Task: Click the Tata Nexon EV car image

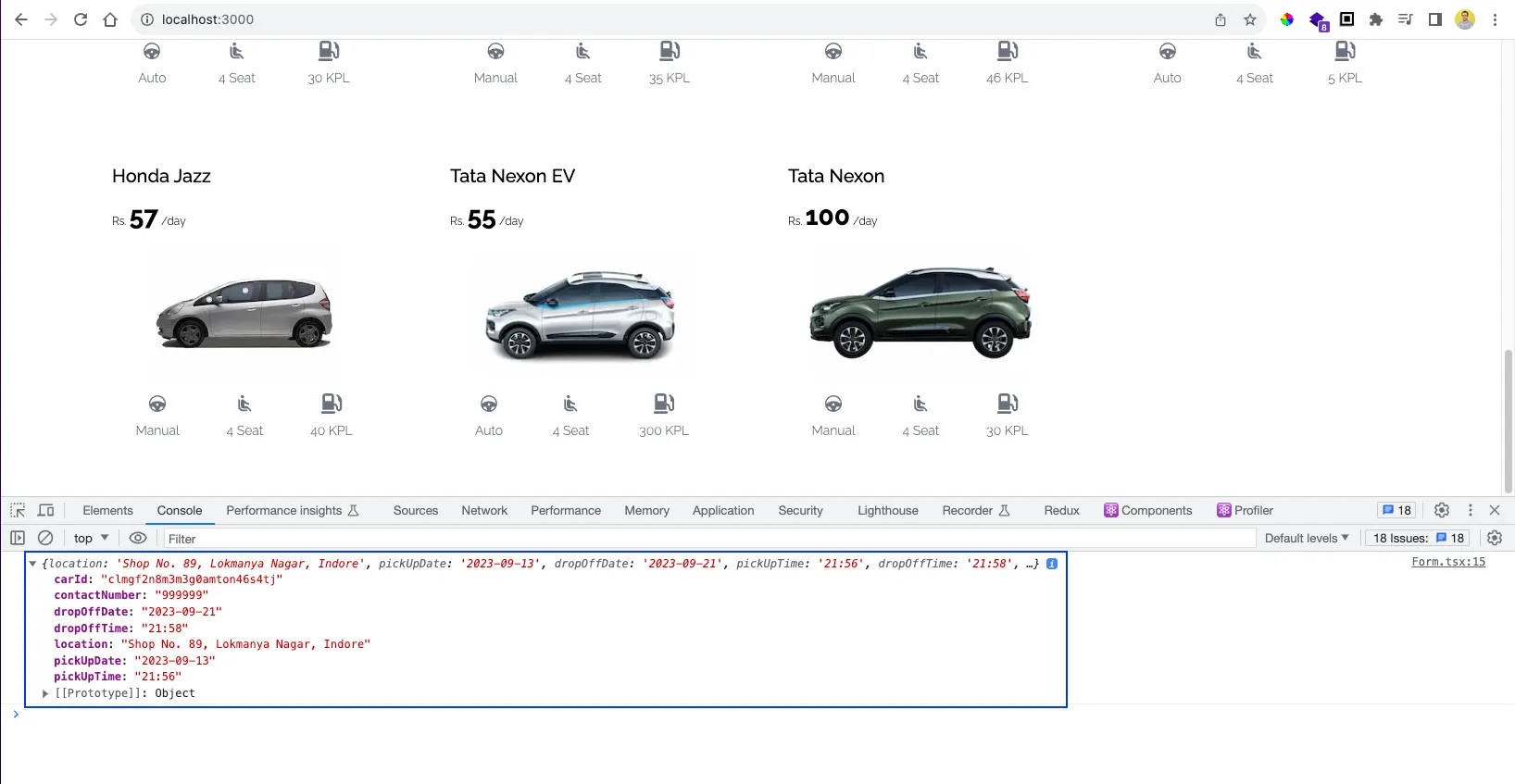Action: pos(581,315)
